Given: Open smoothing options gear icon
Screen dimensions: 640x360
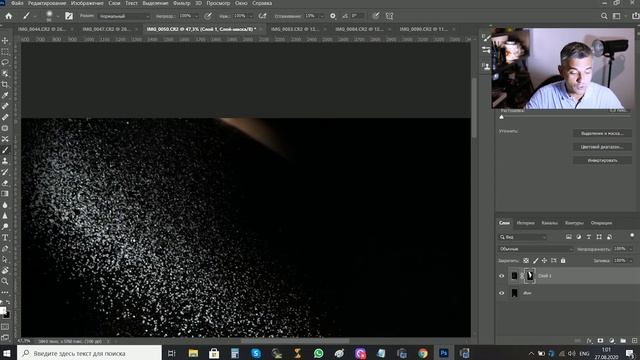Looking at the screenshot, I should click(x=333, y=16).
